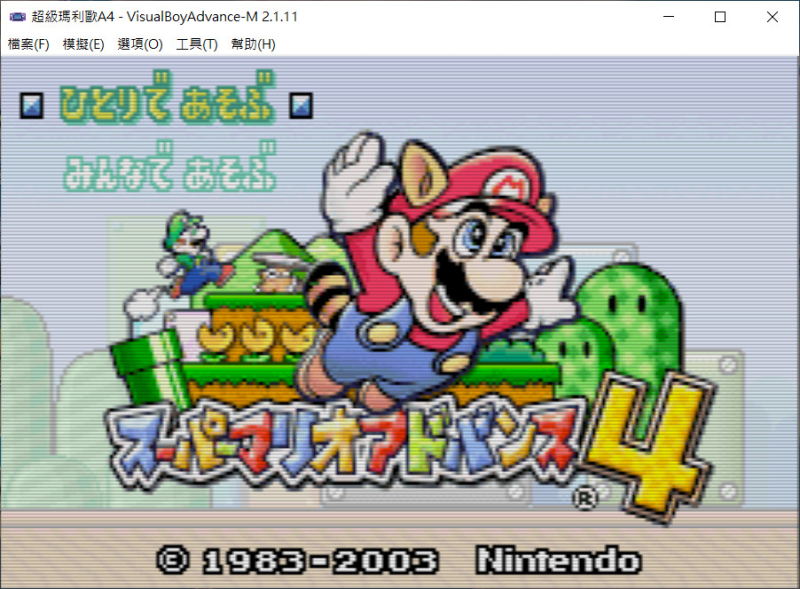Open the 幫助(H) menu

click(253, 44)
